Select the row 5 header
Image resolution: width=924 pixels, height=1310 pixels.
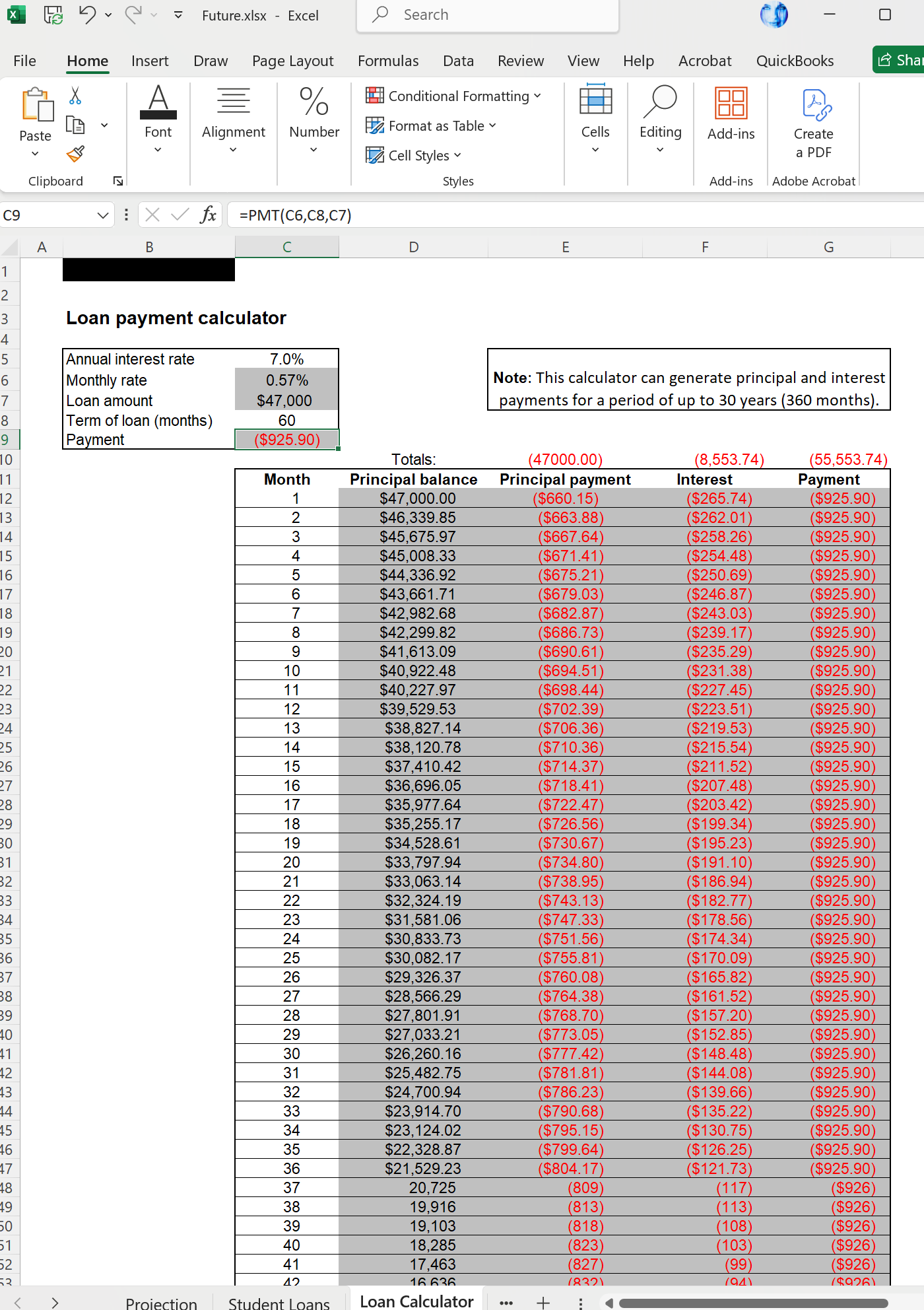[x=9, y=359]
